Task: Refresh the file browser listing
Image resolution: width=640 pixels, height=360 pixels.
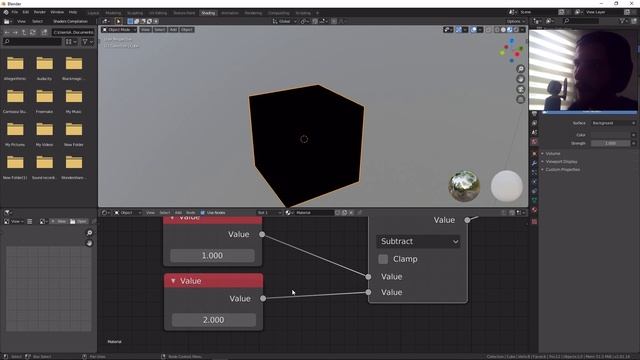Action: click(33, 32)
